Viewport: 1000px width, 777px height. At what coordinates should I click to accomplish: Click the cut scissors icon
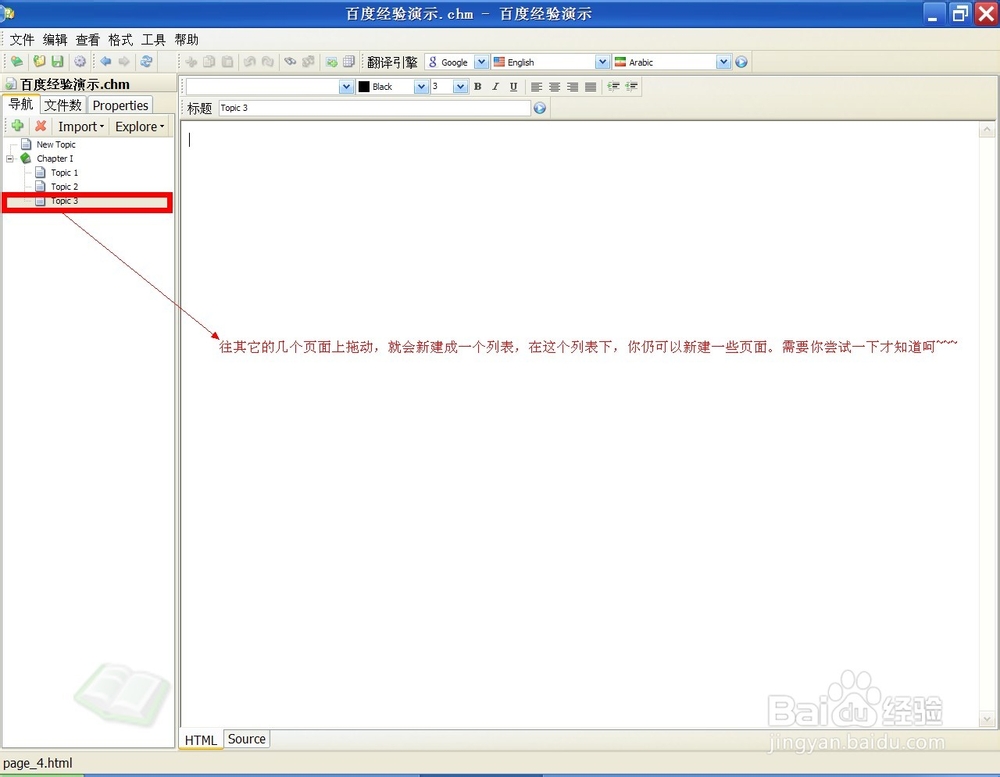click(x=191, y=62)
